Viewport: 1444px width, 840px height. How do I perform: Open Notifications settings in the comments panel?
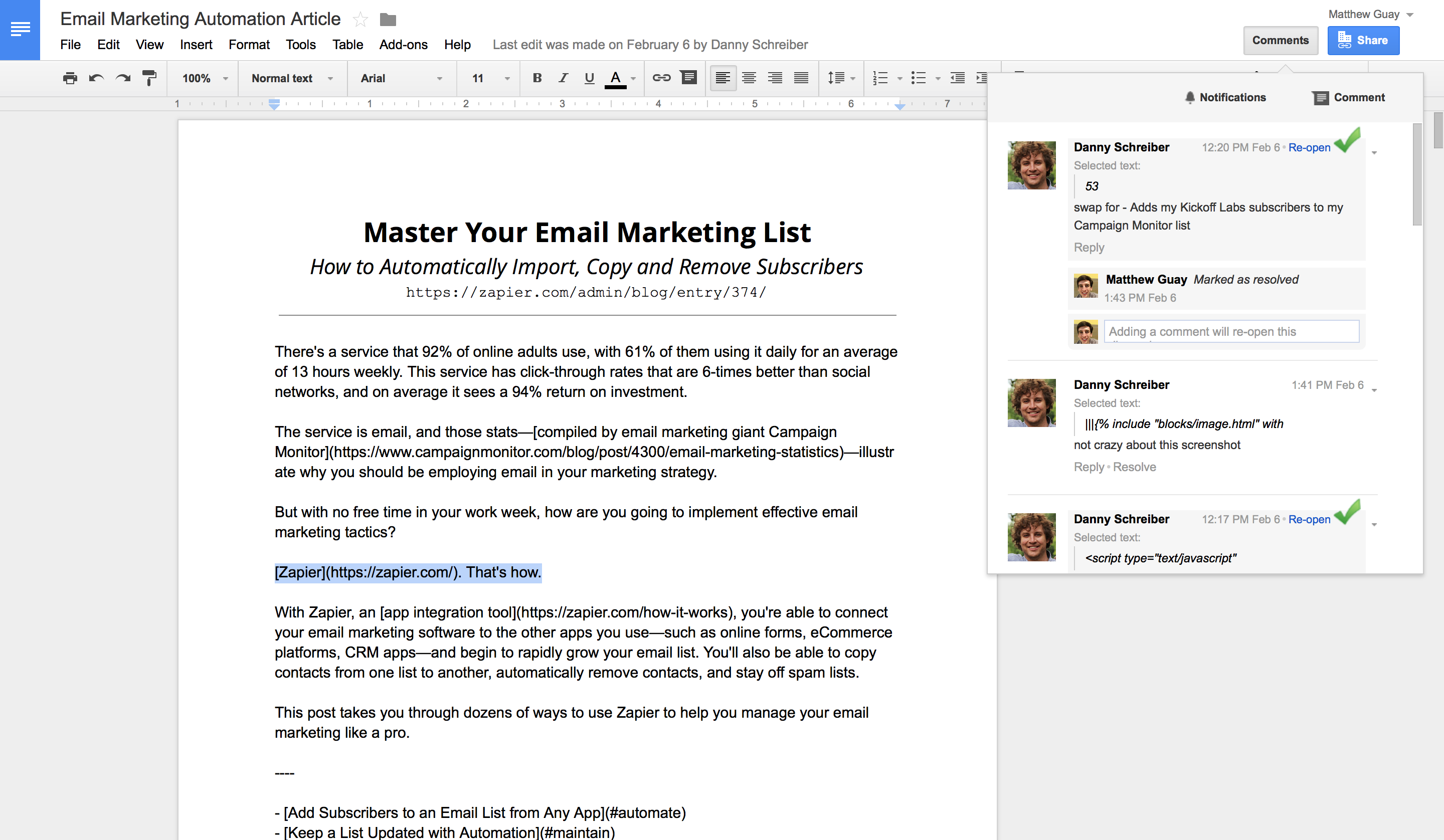click(1225, 97)
